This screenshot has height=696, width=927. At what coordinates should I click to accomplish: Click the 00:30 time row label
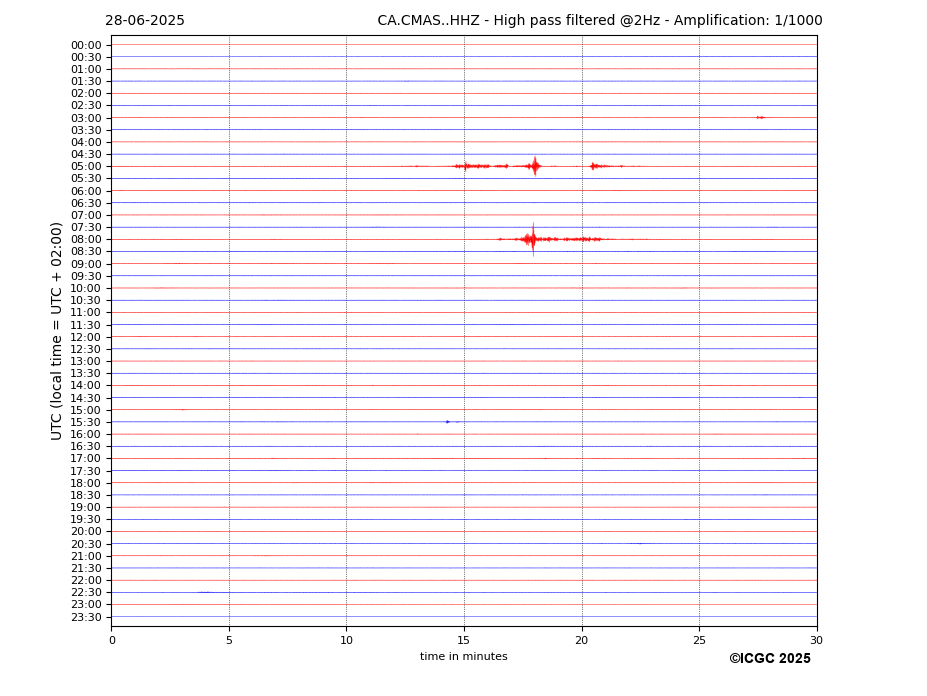pos(86,57)
